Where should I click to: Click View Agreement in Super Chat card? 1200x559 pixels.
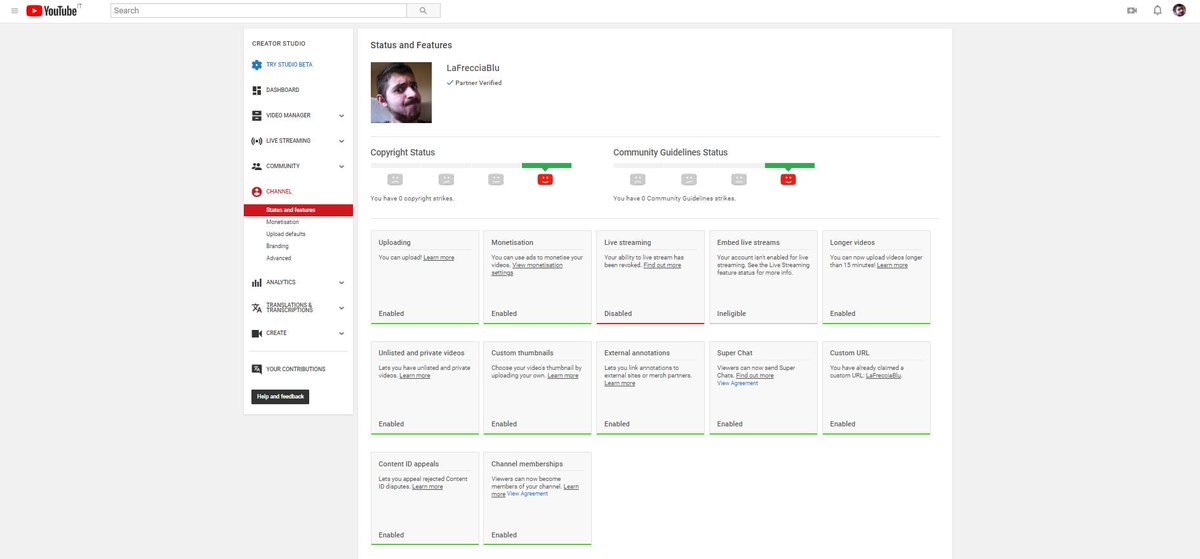click(738, 383)
